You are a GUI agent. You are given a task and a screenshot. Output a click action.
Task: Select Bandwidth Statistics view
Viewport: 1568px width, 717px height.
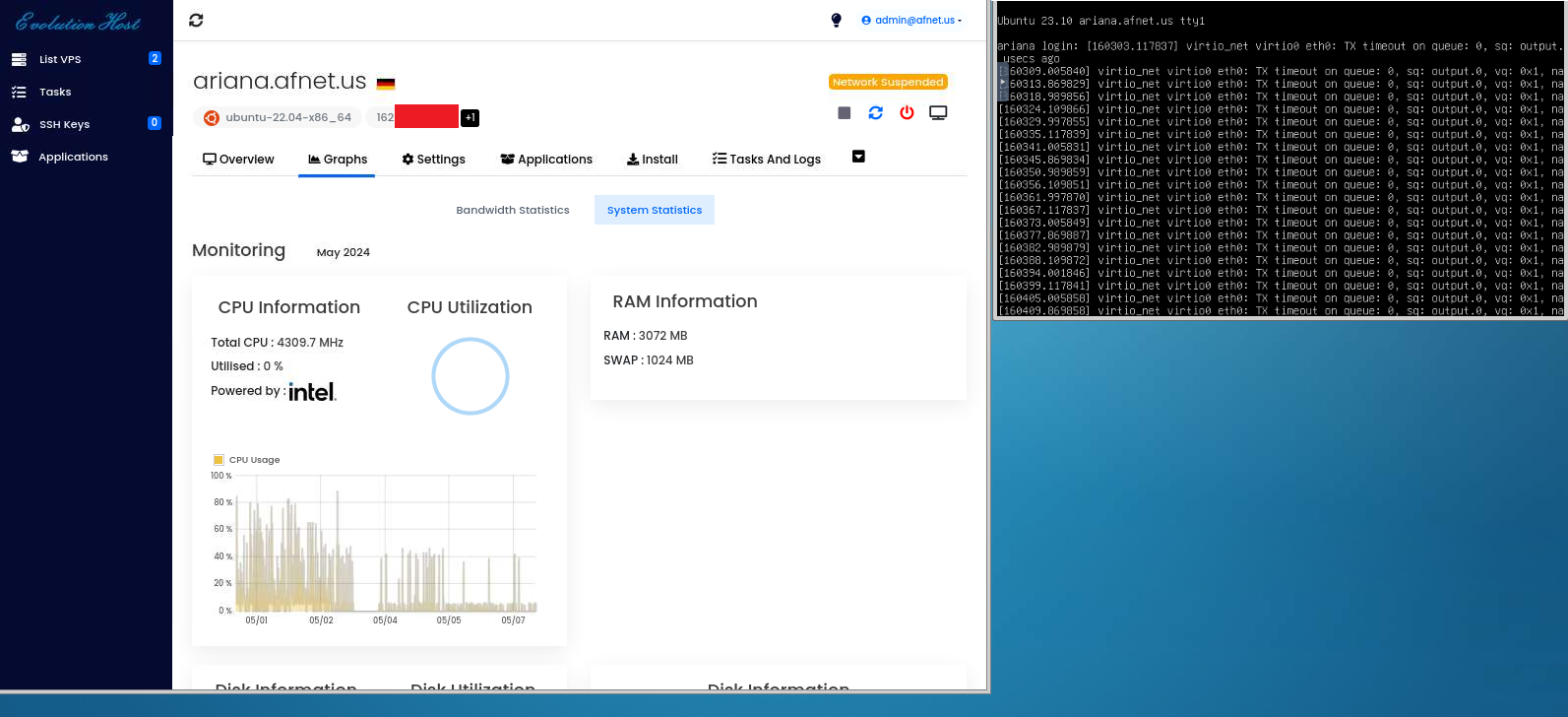point(512,210)
